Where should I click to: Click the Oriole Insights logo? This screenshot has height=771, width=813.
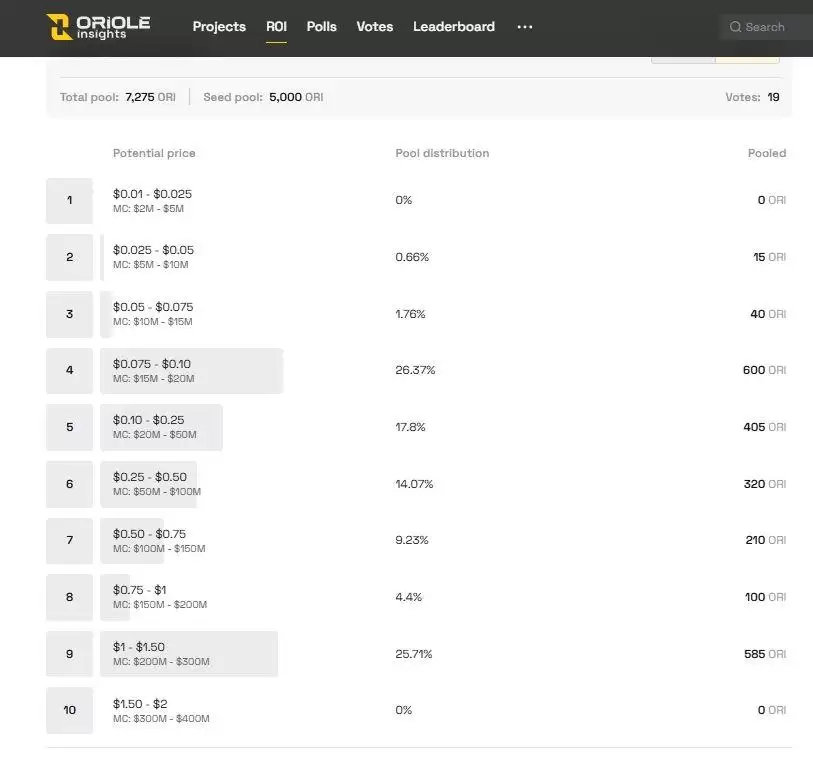point(98,27)
